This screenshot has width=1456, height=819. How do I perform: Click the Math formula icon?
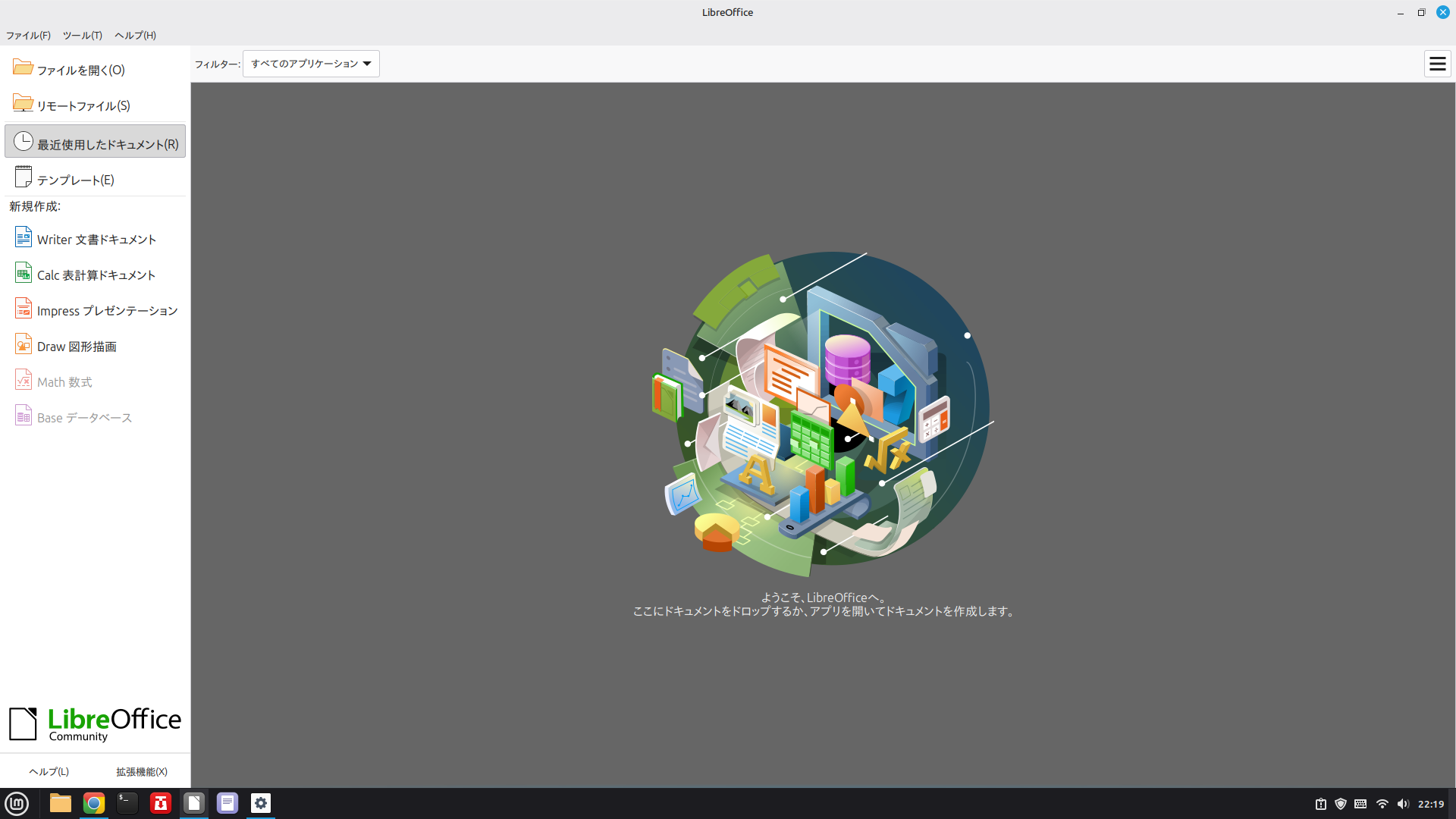[24, 380]
